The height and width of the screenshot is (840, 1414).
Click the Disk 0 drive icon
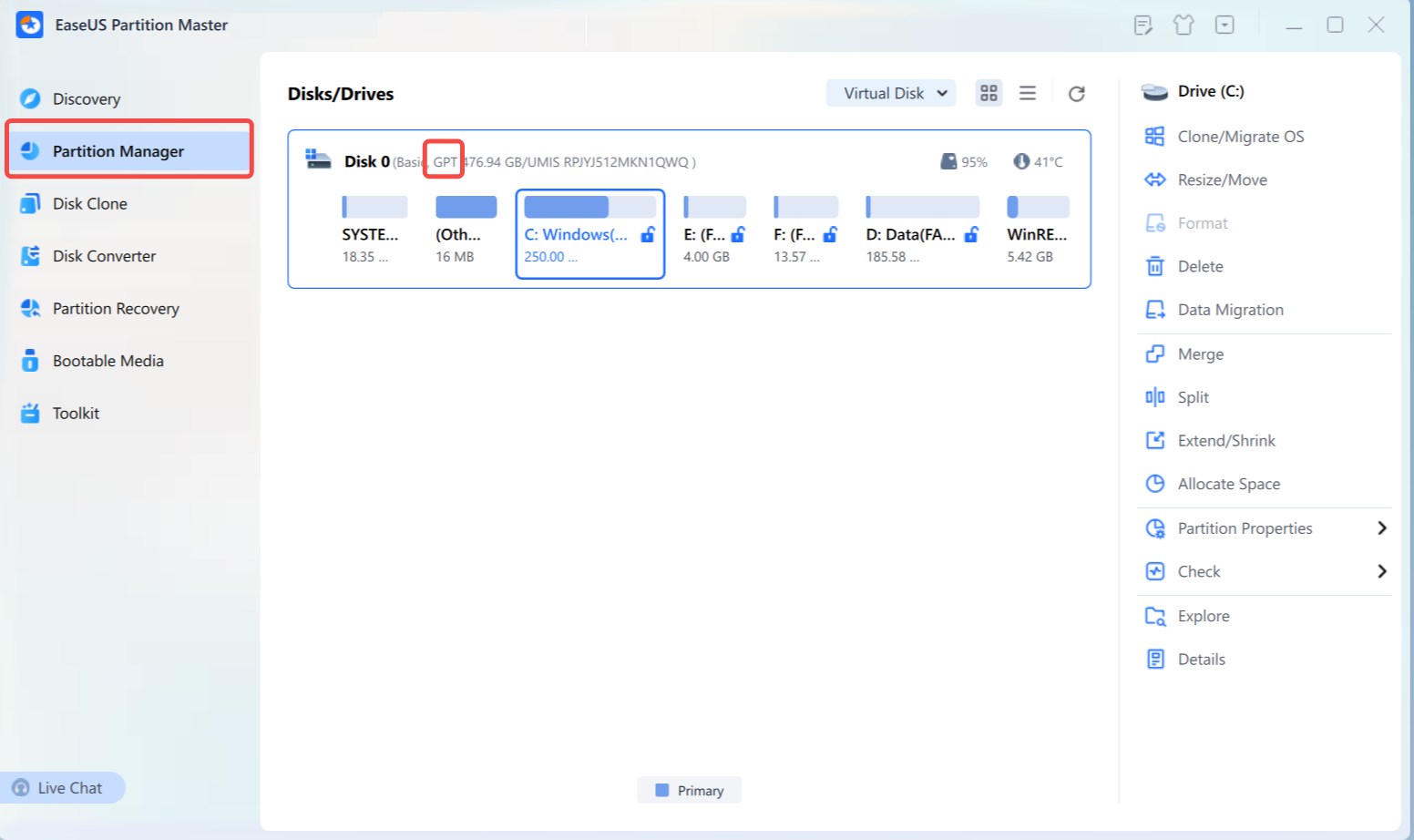pos(318,159)
